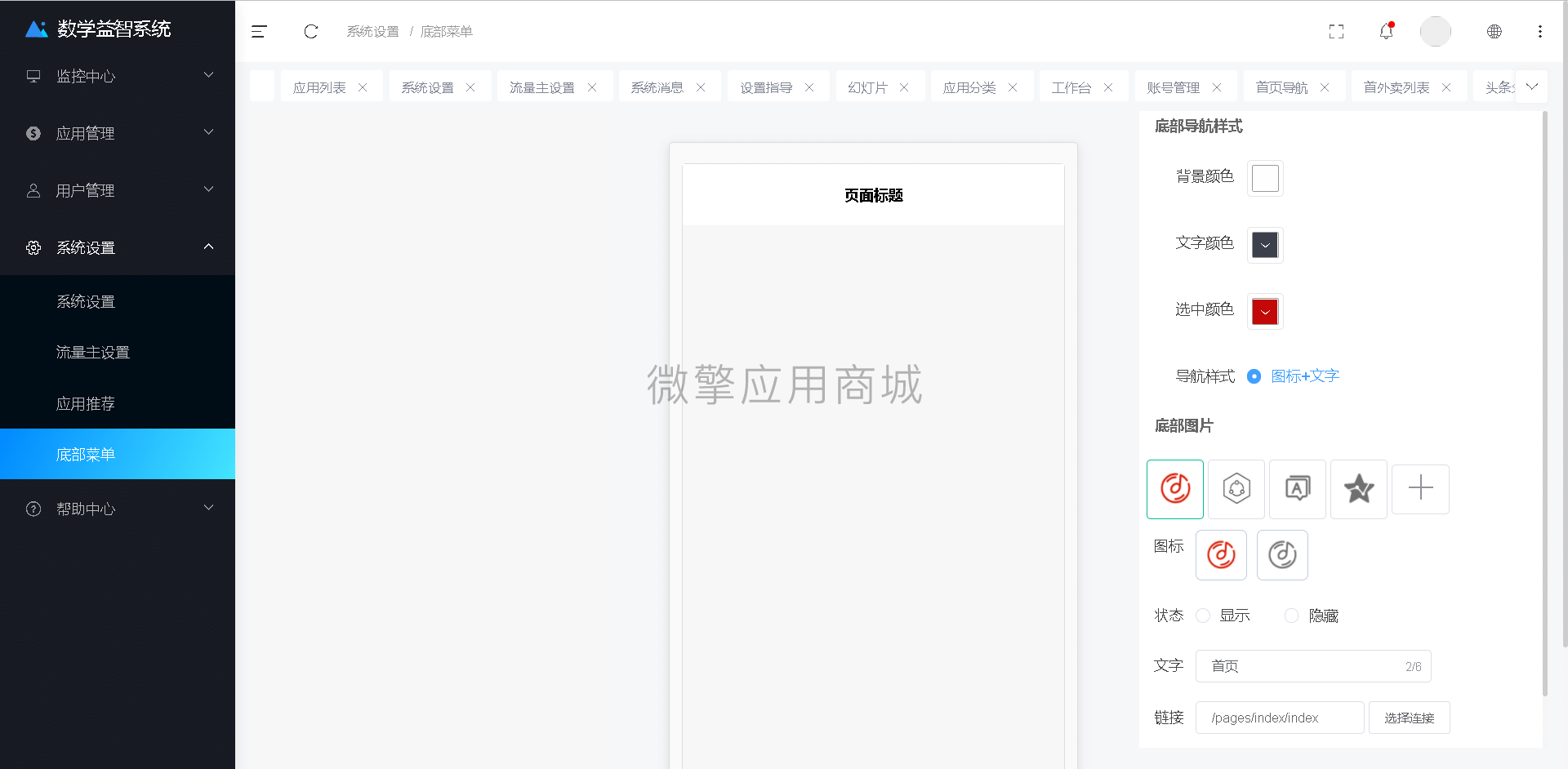This screenshot has width=1568, height=769.
Task: Click the system logo at top left
Action: pos(37,29)
